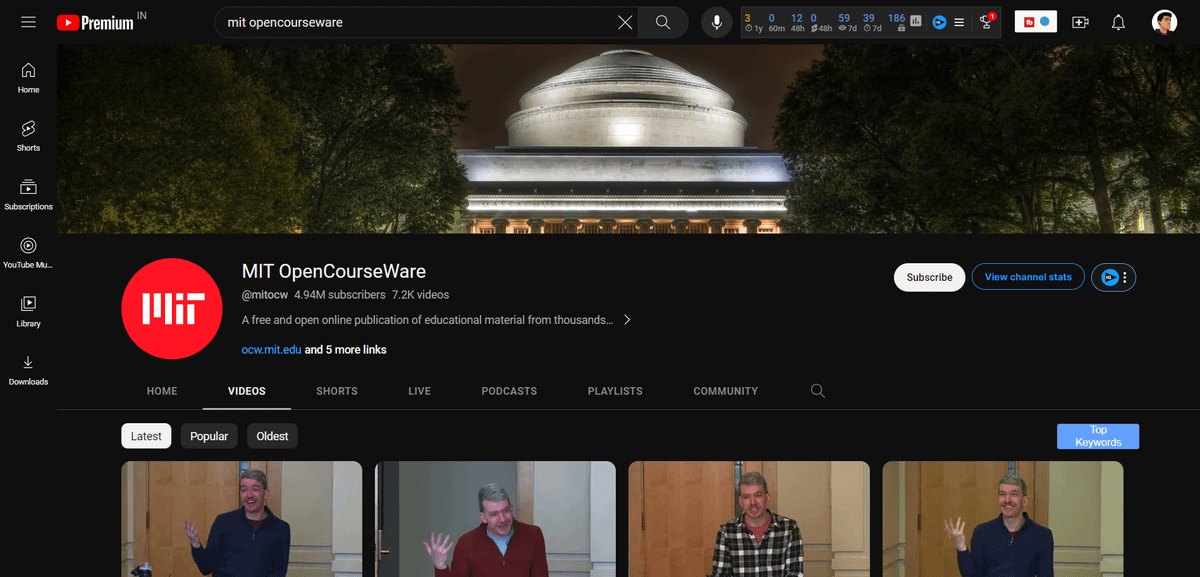The image size is (1200, 577).
Task: Click the 186 locked stat
Action: click(x=896, y=22)
